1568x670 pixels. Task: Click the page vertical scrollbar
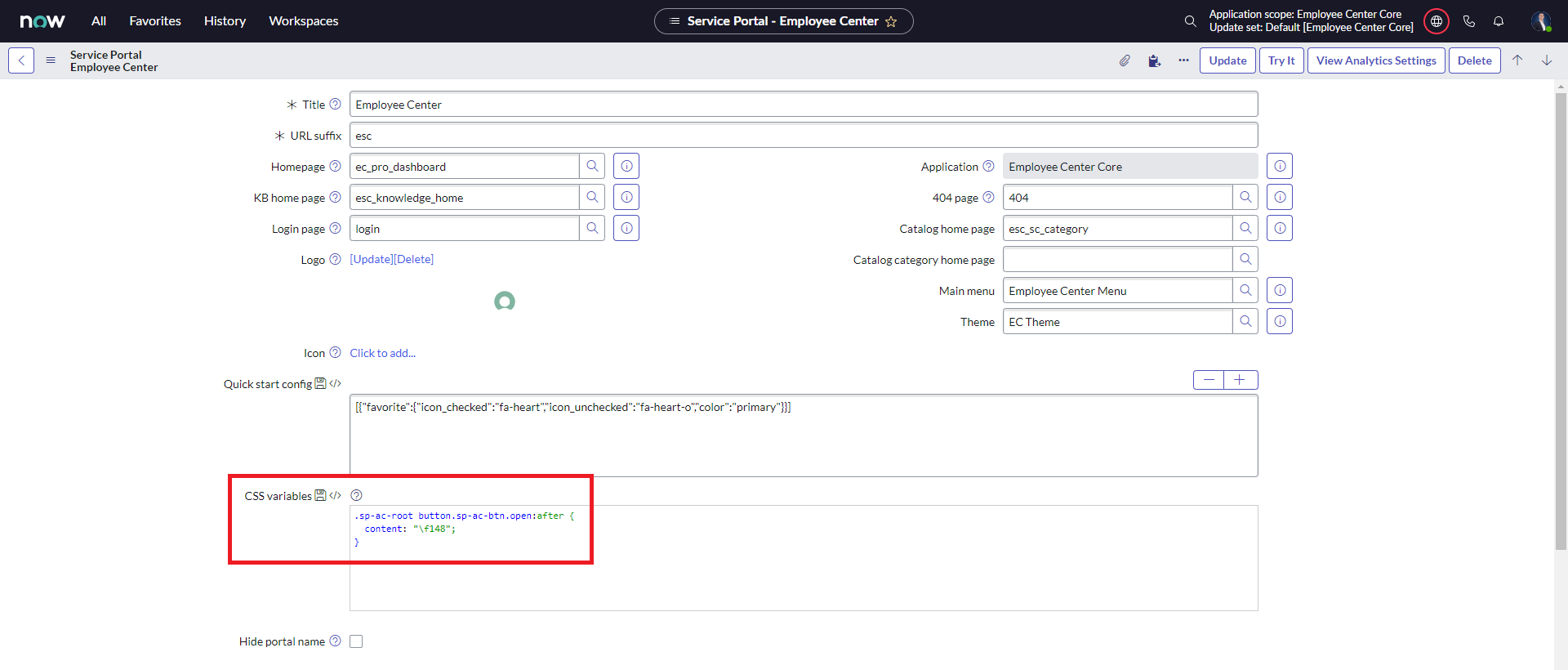coord(1561,321)
